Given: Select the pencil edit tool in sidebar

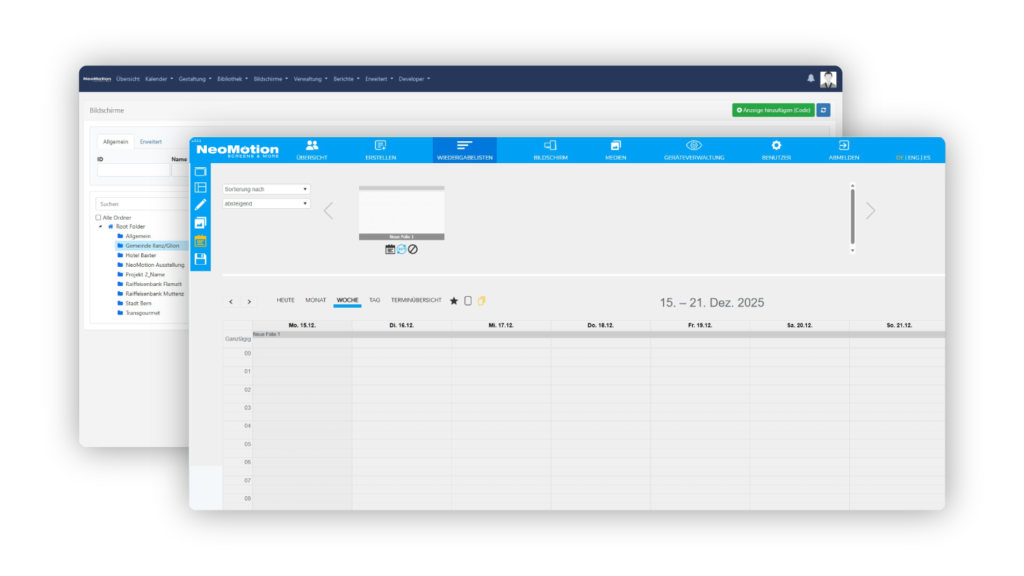Looking at the screenshot, I should pos(200,205).
